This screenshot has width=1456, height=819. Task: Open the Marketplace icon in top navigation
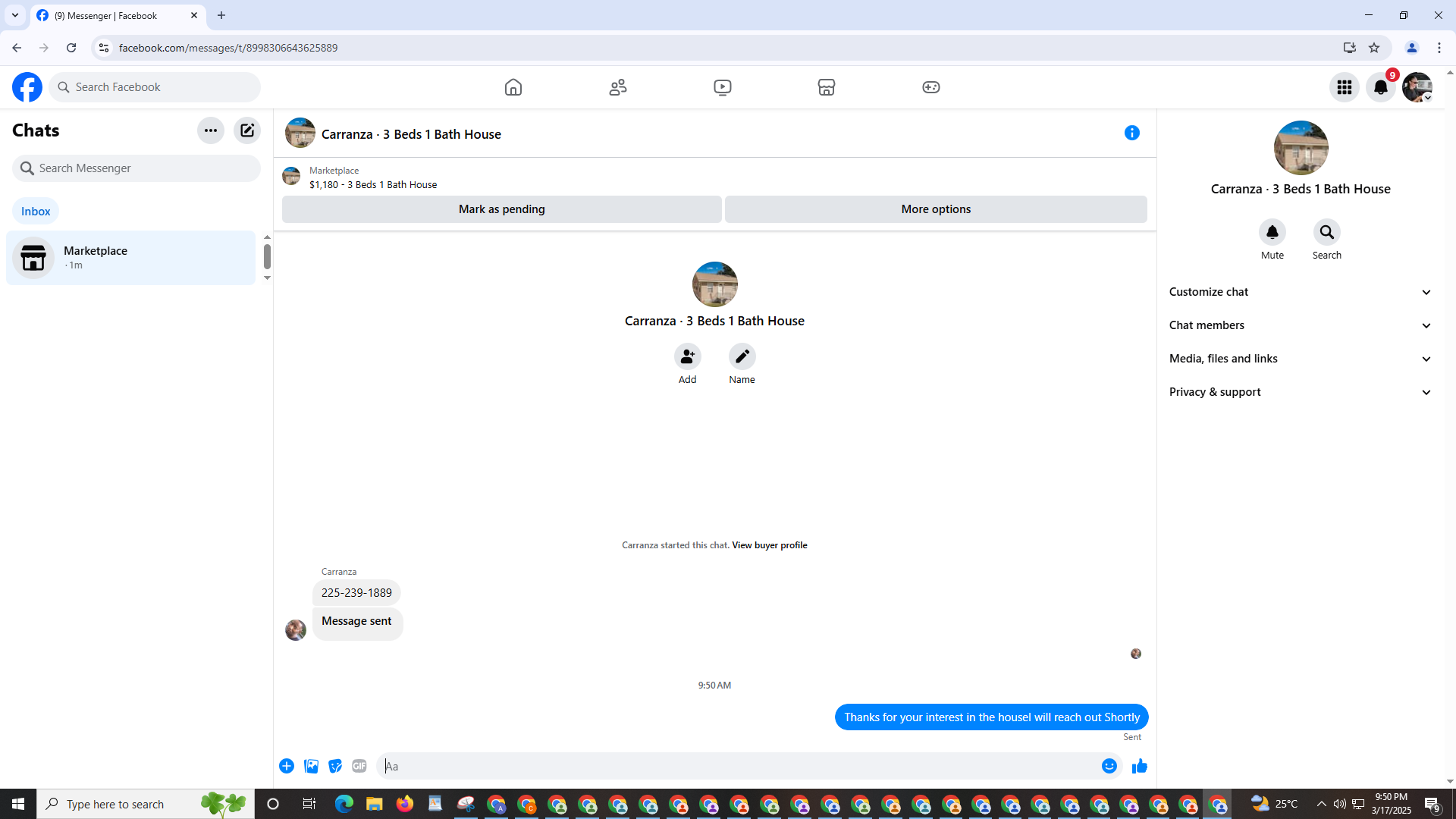pyautogui.click(x=827, y=87)
